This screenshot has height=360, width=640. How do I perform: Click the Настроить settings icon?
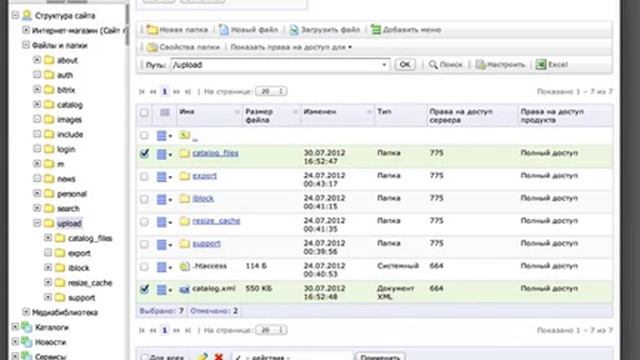click(480, 65)
